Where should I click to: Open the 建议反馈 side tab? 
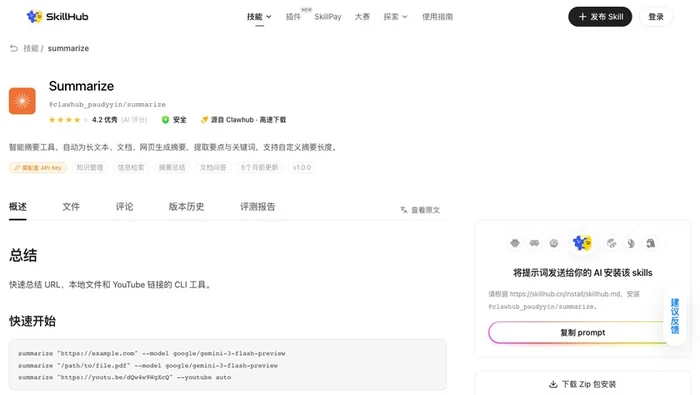click(675, 316)
